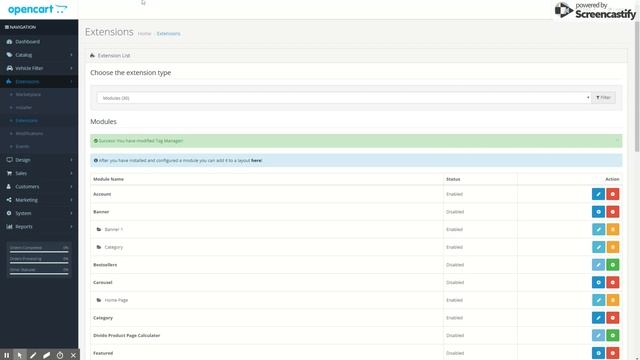The width and height of the screenshot is (640, 360).
Task: Install Divido Product Page Calculator module
Action: tap(612, 335)
